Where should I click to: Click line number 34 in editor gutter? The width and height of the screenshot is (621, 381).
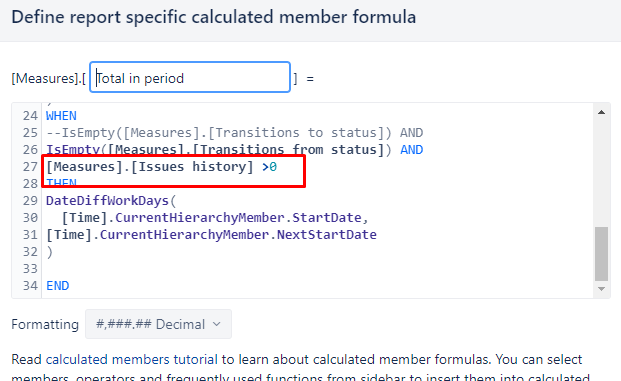point(30,286)
